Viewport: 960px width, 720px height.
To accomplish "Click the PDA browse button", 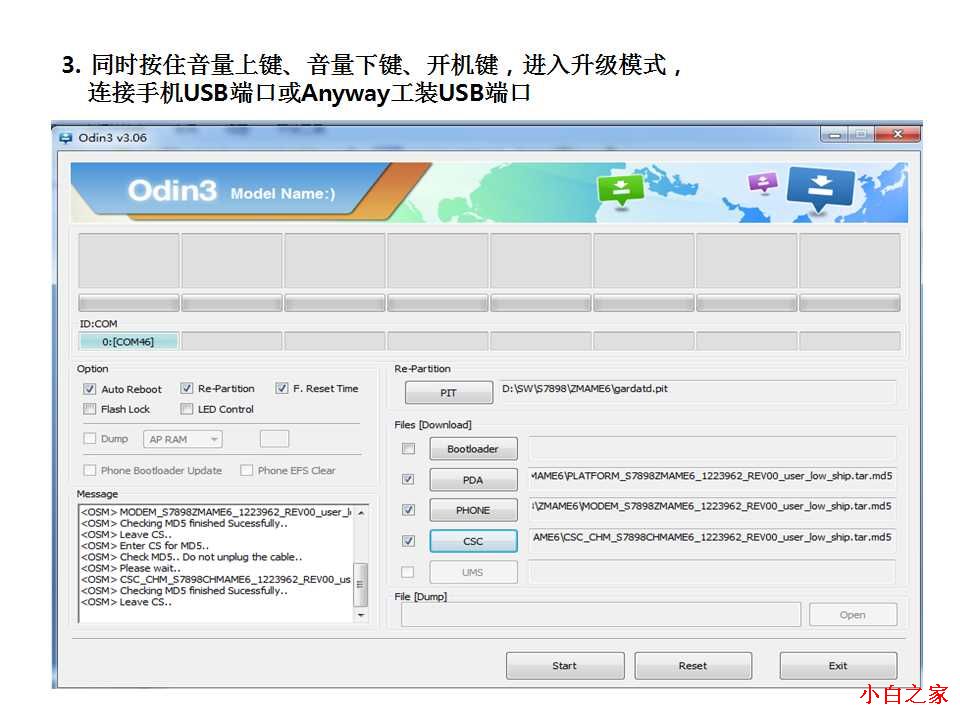I will click(473, 479).
